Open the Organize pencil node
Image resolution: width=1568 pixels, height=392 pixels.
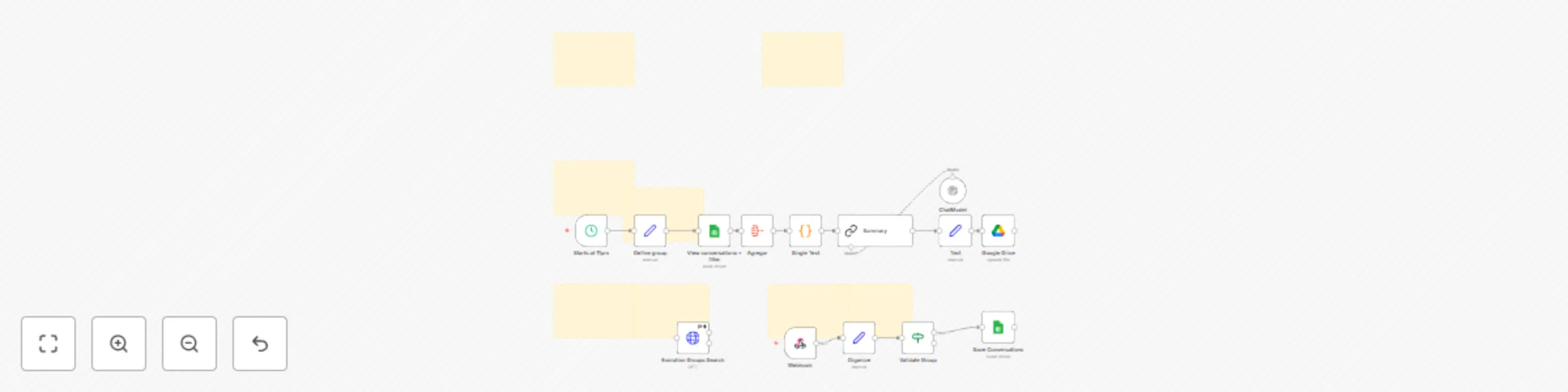859,338
